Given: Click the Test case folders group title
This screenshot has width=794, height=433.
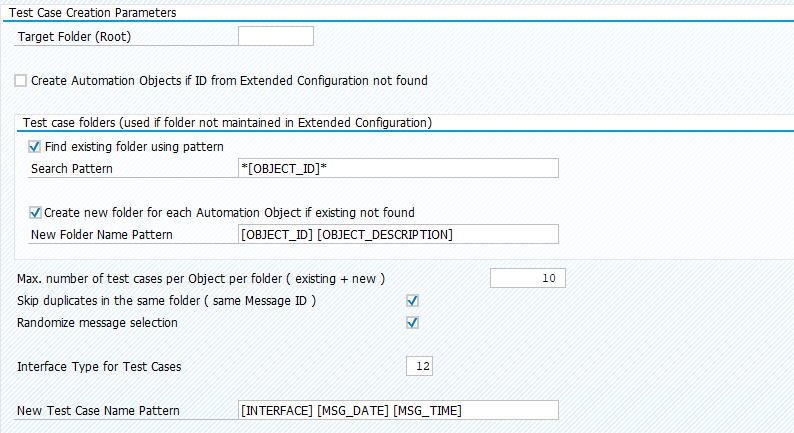Looking at the screenshot, I should pos(226,123).
